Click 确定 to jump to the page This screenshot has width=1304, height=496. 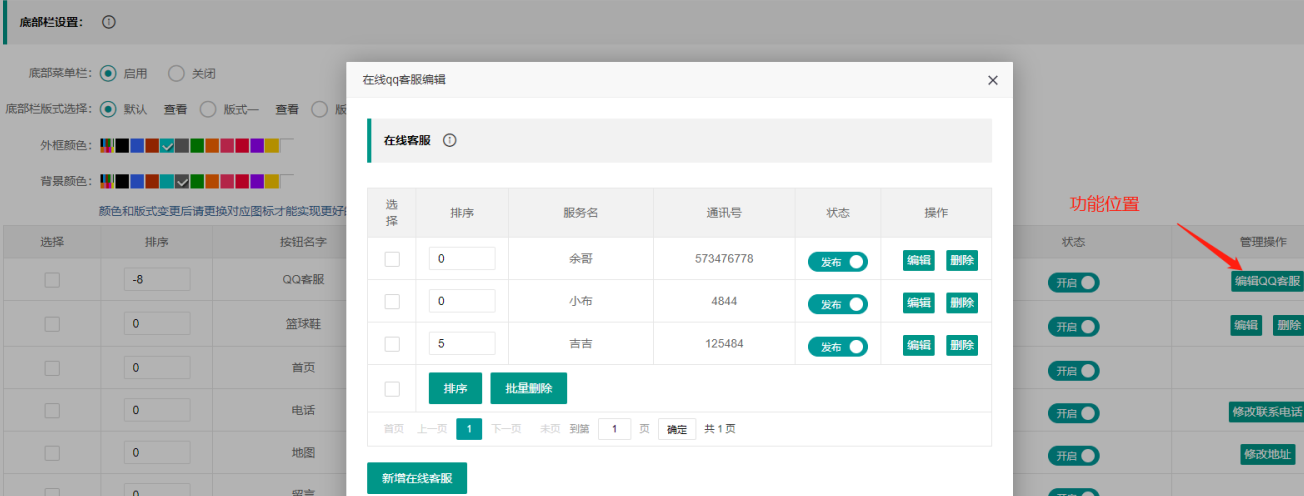coord(677,429)
